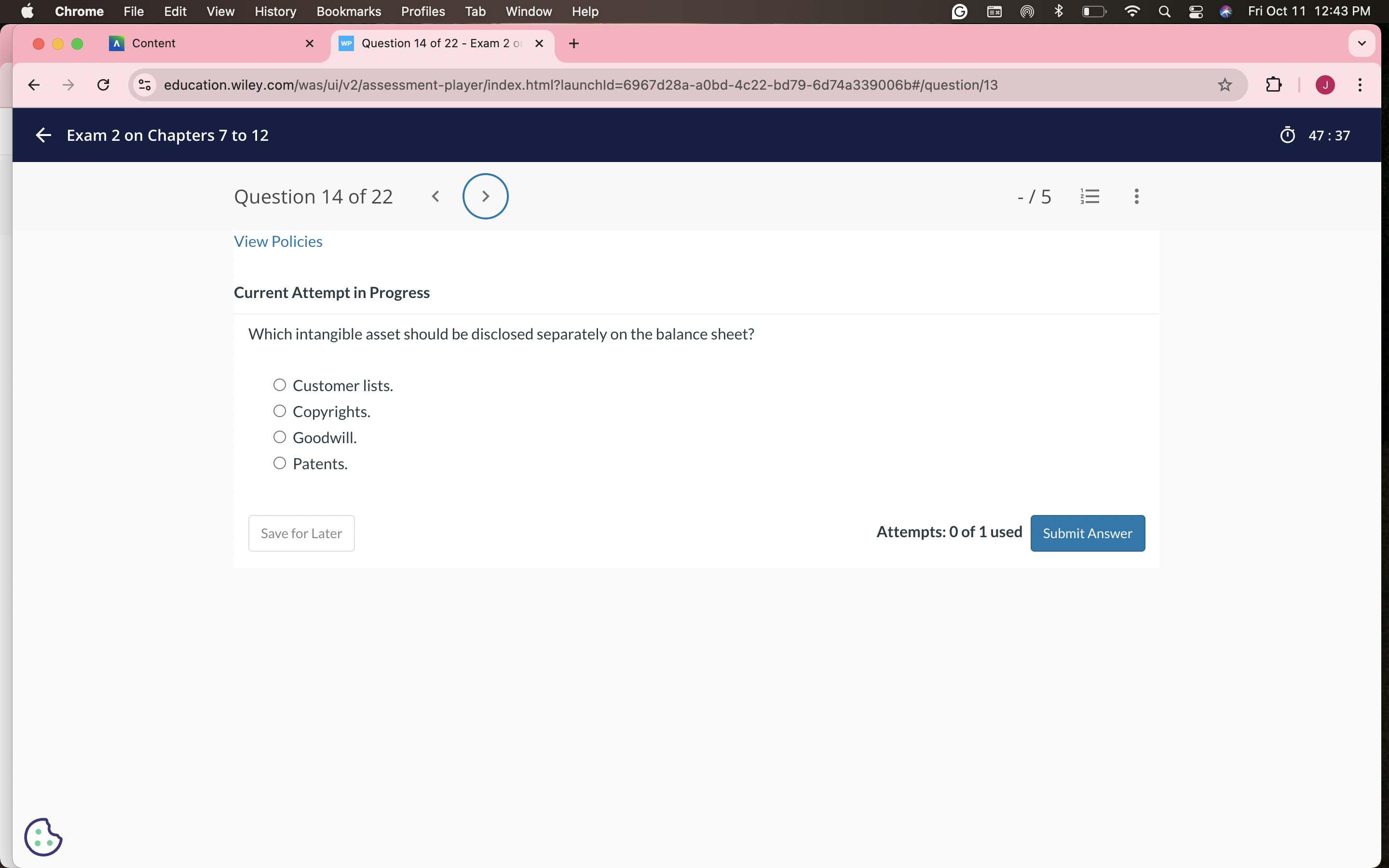Screen dimensions: 1389x868
Task: Click the Help menu in macOS menu bar
Action: 585,11
